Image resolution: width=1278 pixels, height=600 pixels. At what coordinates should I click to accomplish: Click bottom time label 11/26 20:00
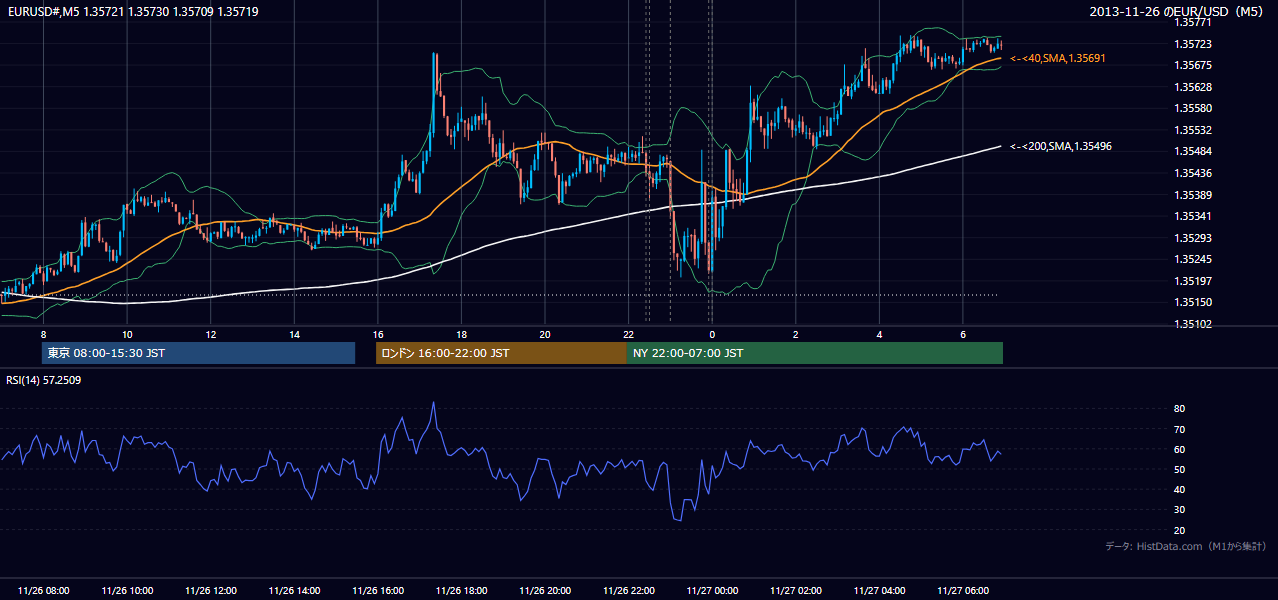pyautogui.click(x=545, y=591)
